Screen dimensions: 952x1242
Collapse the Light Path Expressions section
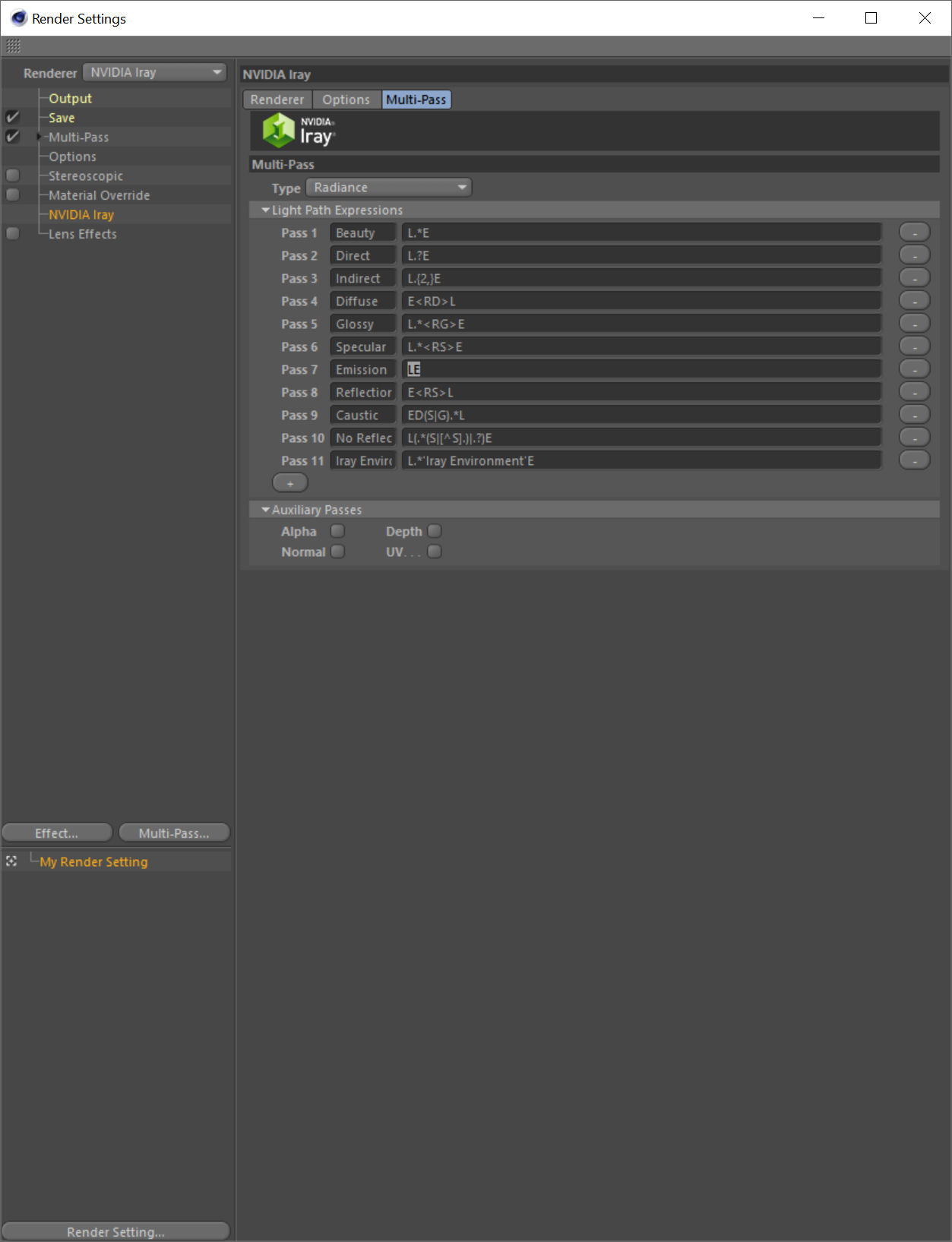265,210
